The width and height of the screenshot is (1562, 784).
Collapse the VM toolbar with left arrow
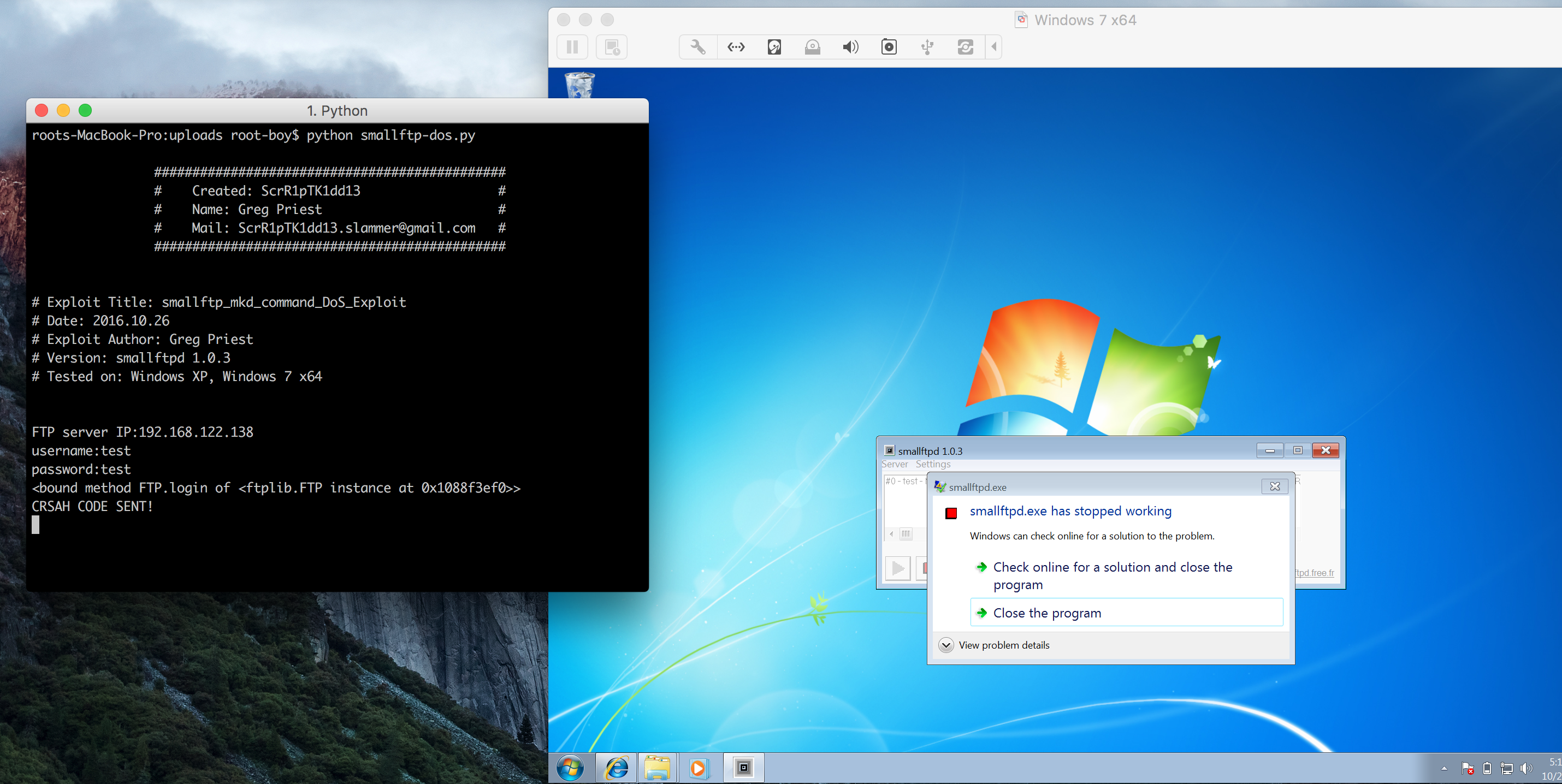pyautogui.click(x=994, y=47)
